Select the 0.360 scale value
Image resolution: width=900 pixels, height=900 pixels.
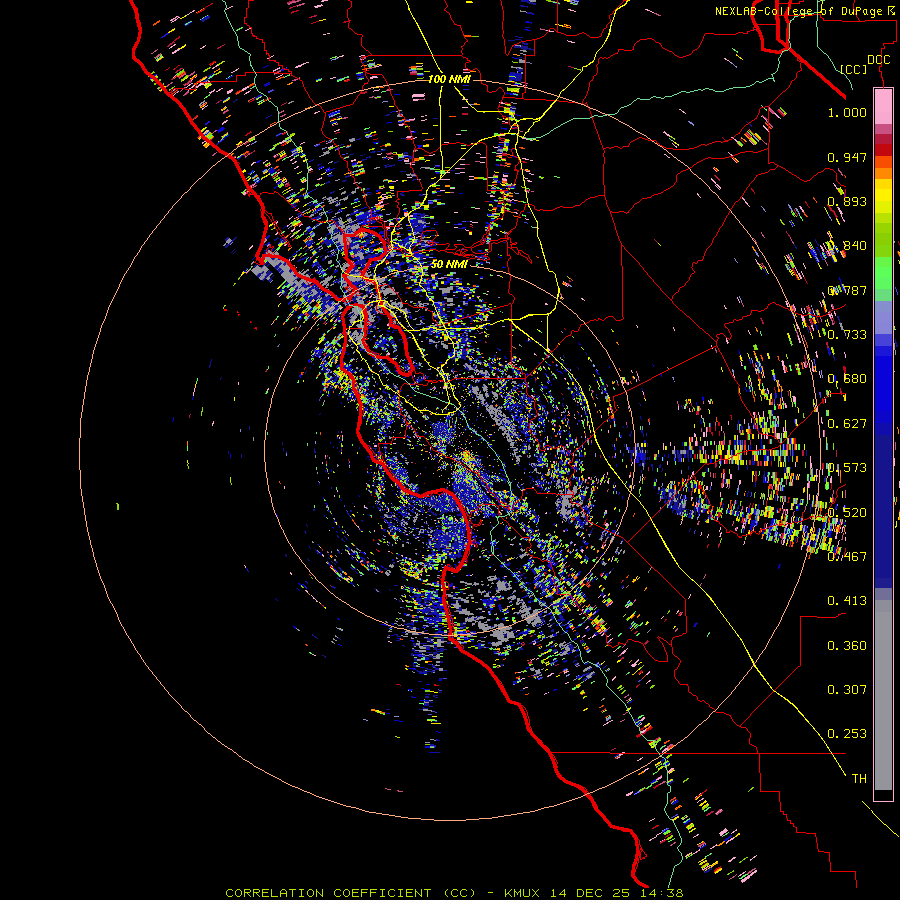[847, 646]
